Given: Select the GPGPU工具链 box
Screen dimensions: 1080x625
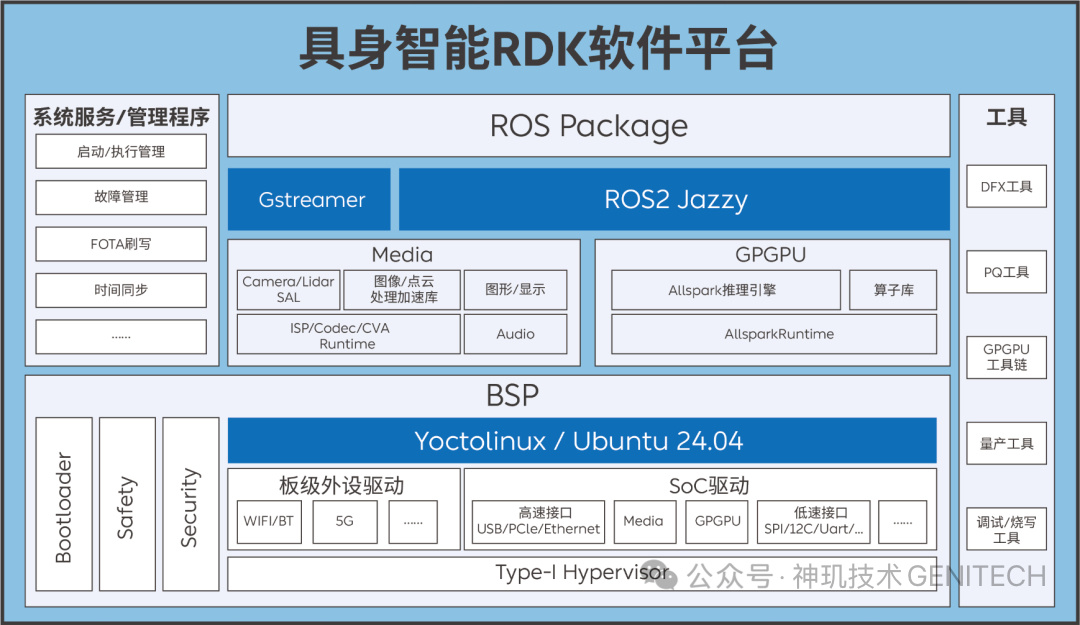Looking at the screenshot, I should tap(1006, 358).
